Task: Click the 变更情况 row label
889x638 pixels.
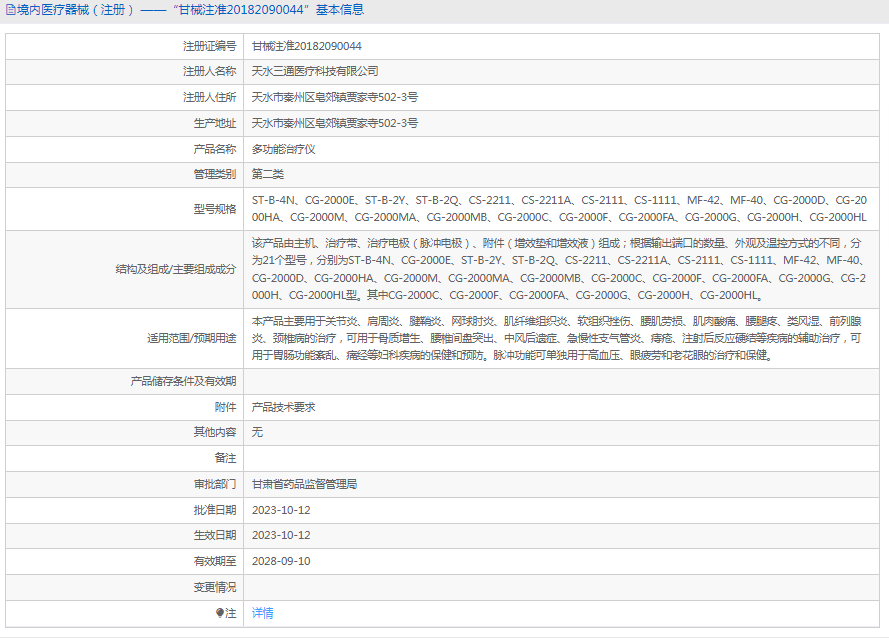Action: tap(215, 587)
